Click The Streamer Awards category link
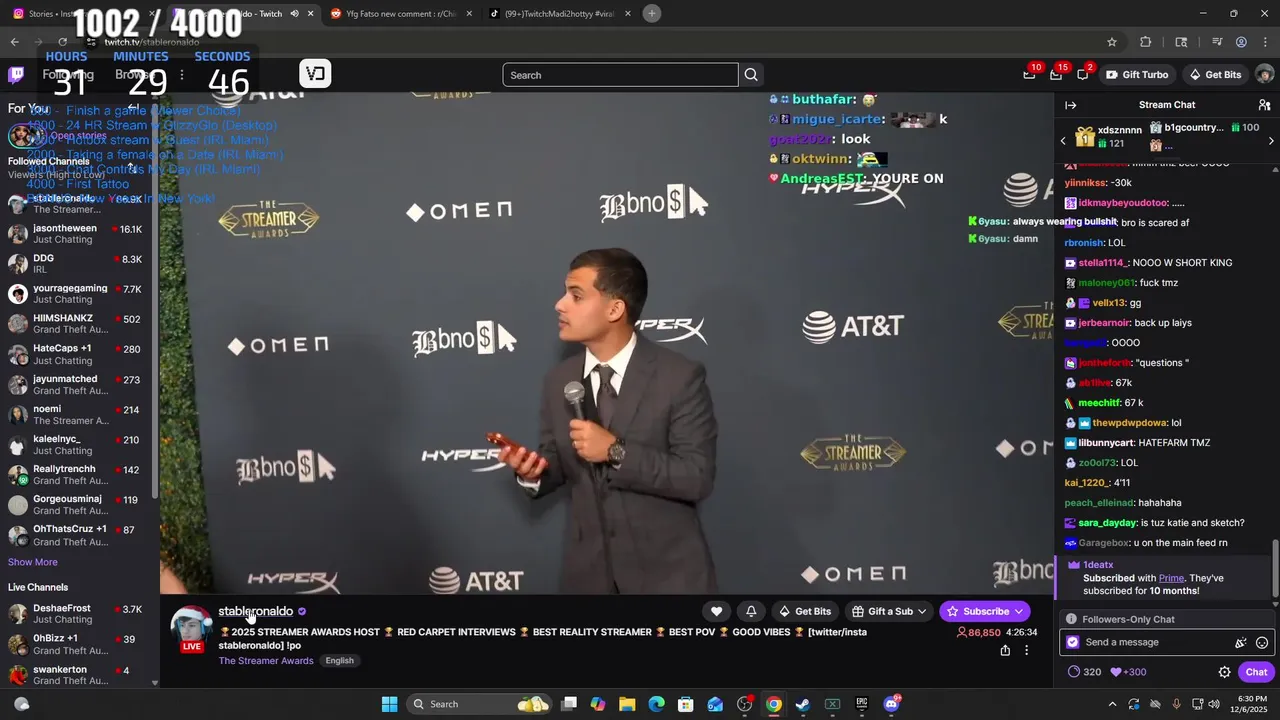The height and width of the screenshot is (720, 1280). 266,661
